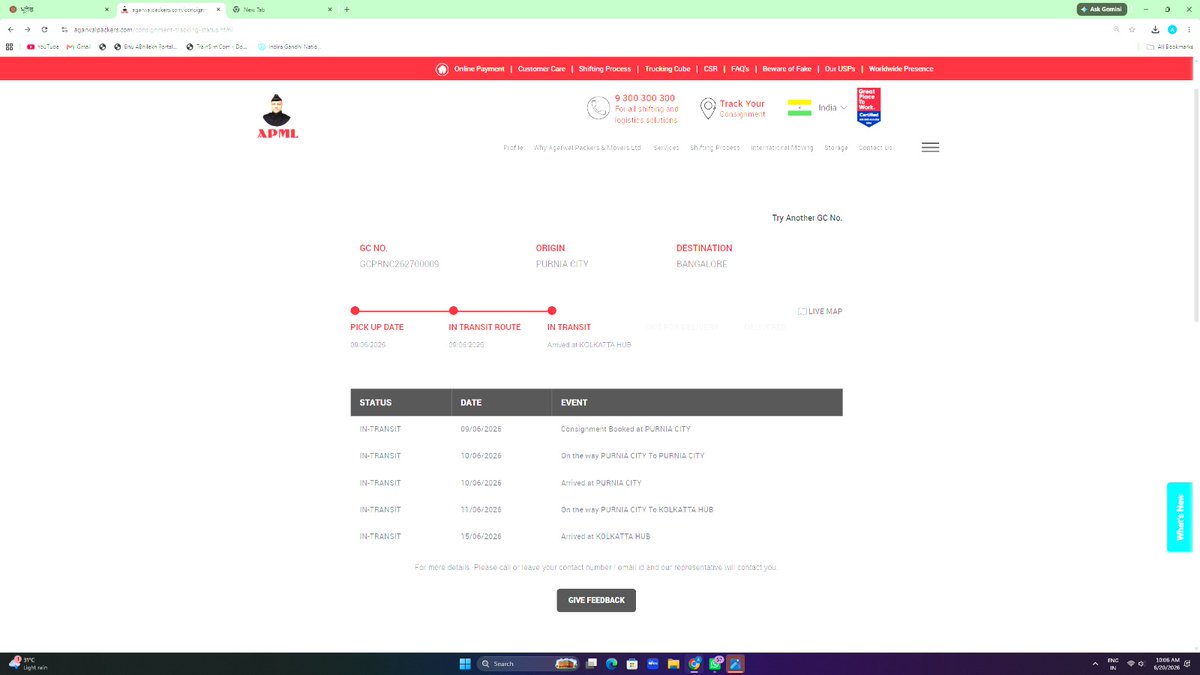The width and height of the screenshot is (1200, 675).
Task: Open WhatsApp from the taskbar
Action: (x=716, y=664)
